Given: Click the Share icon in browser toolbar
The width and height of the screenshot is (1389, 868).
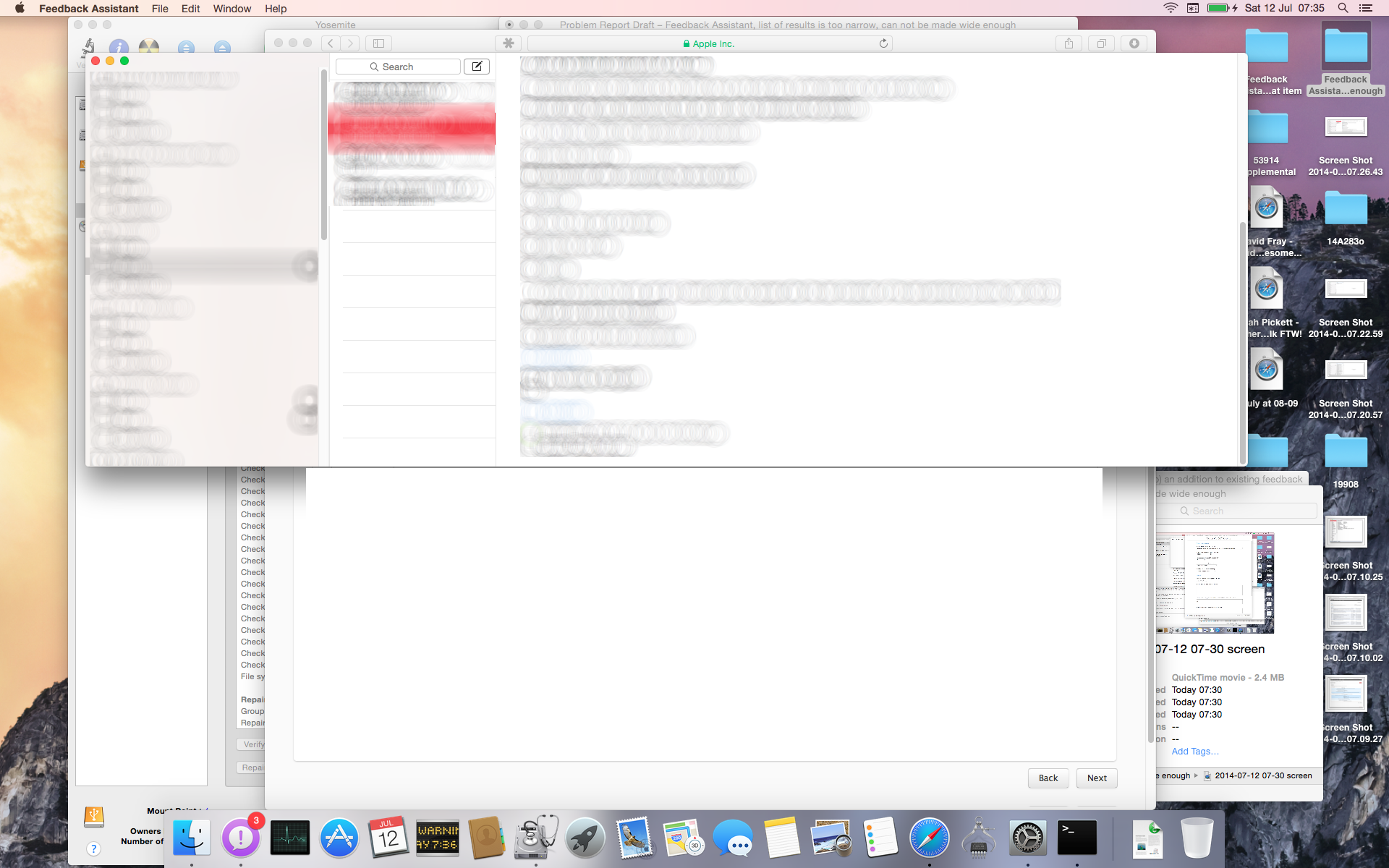Looking at the screenshot, I should tap(1069, 43).
